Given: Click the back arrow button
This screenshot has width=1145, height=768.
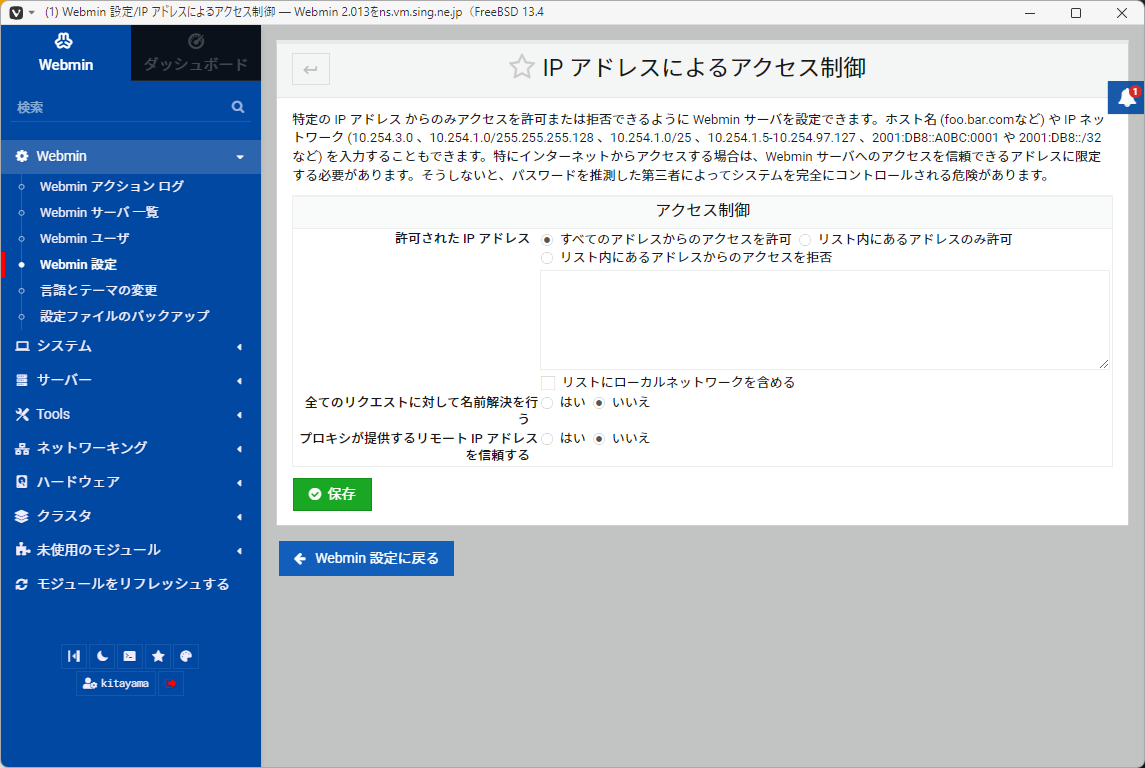Looking at the screenshot, I should (x=311, y=69).
